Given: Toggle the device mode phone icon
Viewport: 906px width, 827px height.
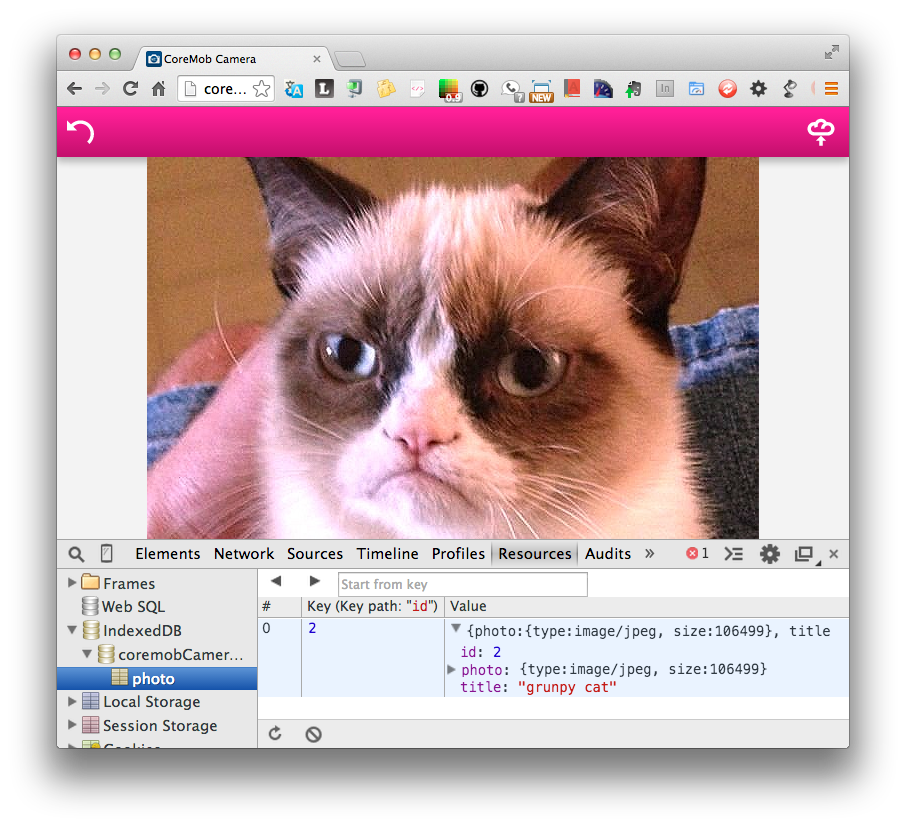Looking at the screenshot, I should [x=107, y=554].
